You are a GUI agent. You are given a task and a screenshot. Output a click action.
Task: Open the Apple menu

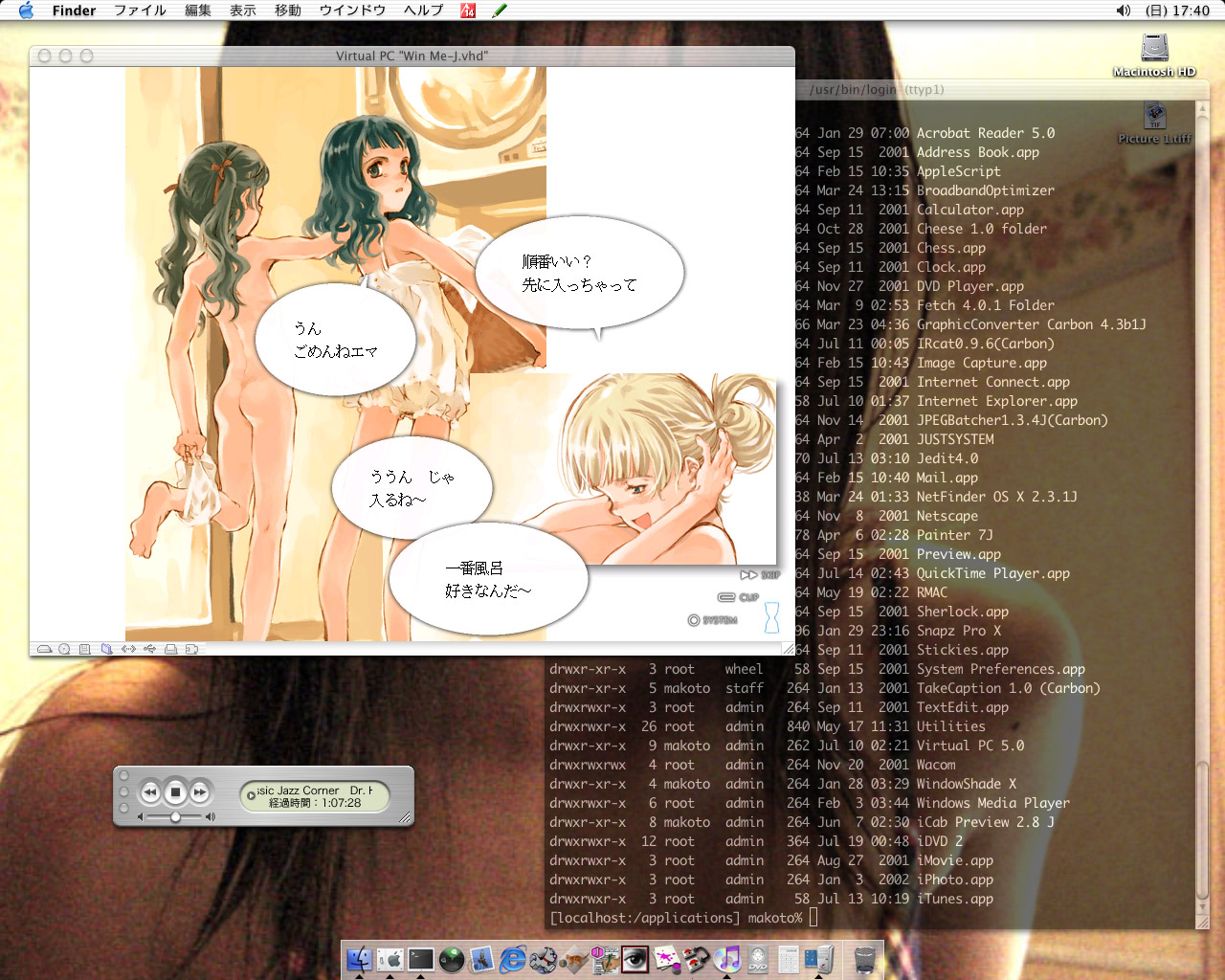[x=26, y=11]
